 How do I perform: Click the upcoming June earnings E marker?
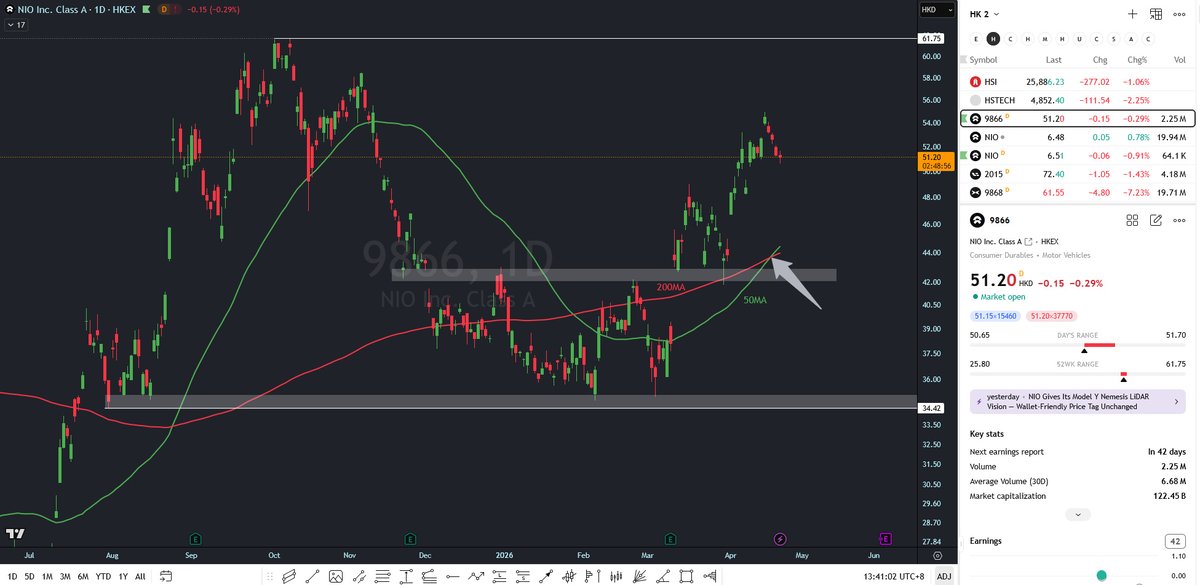coord(885,538)
